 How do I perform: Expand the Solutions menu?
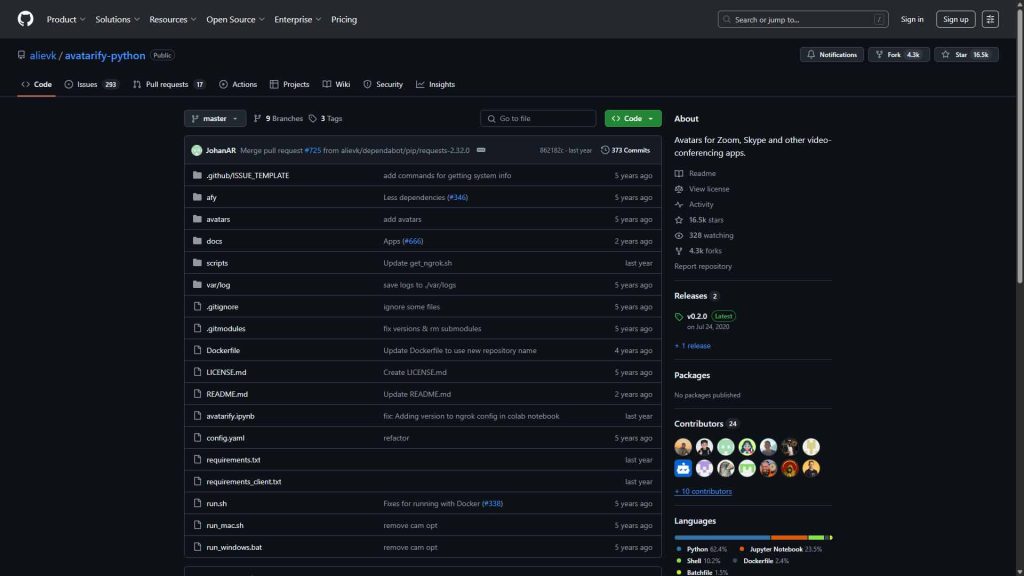click(x=118, y=20)
